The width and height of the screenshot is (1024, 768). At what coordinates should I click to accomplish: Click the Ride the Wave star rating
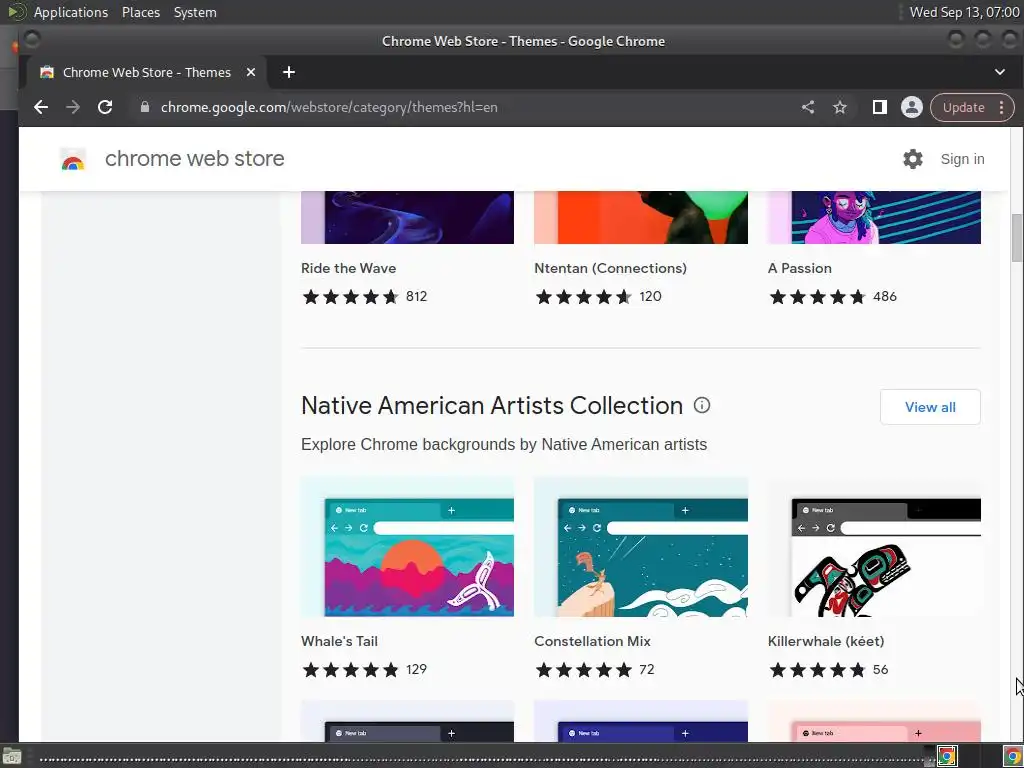(350, 297)
